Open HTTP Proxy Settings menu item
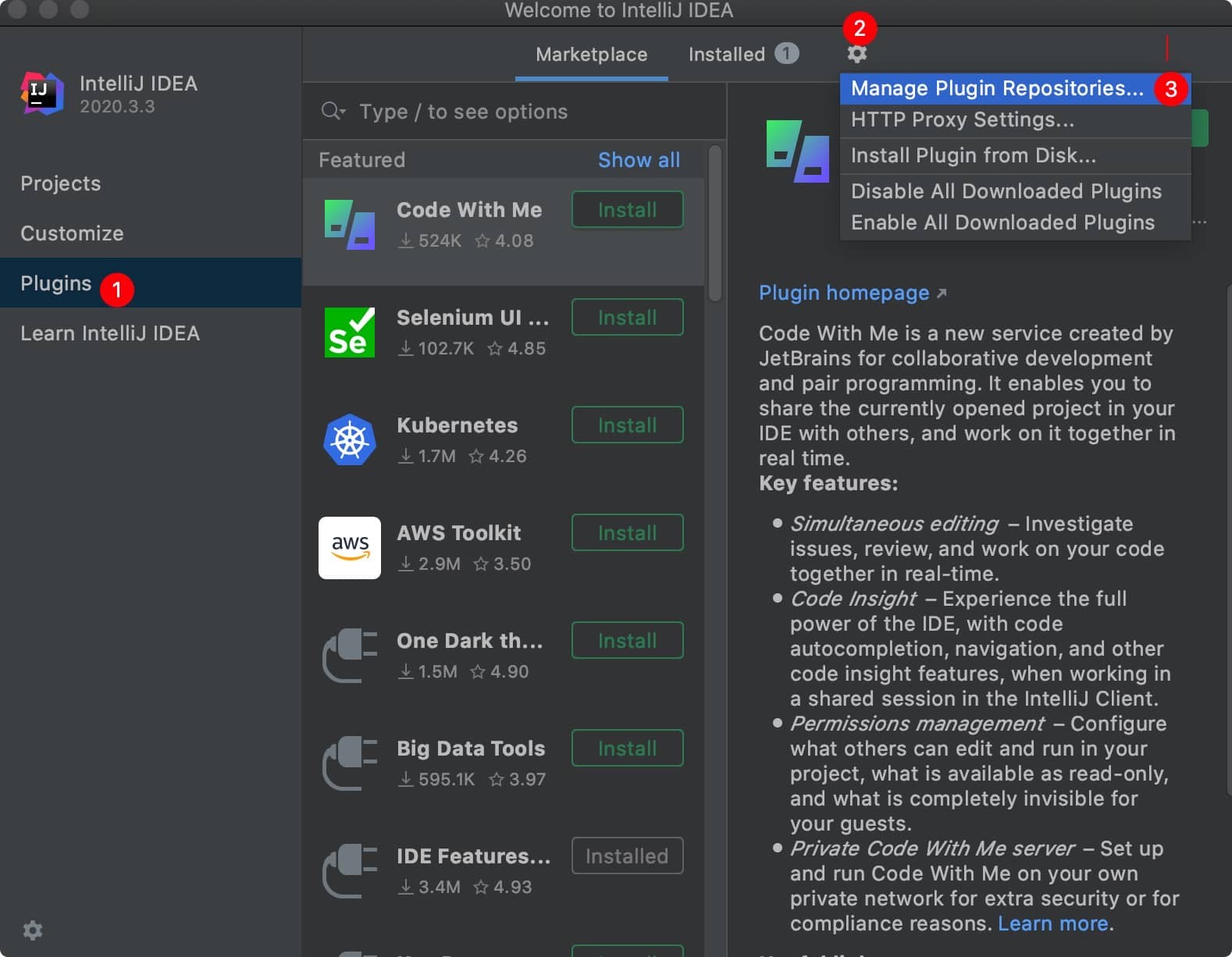Viewport: 1232px width, 957px height. 1015,119
